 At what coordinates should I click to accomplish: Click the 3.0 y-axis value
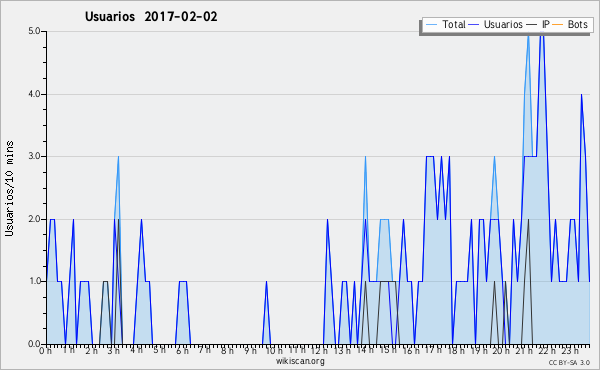(34, 156)
